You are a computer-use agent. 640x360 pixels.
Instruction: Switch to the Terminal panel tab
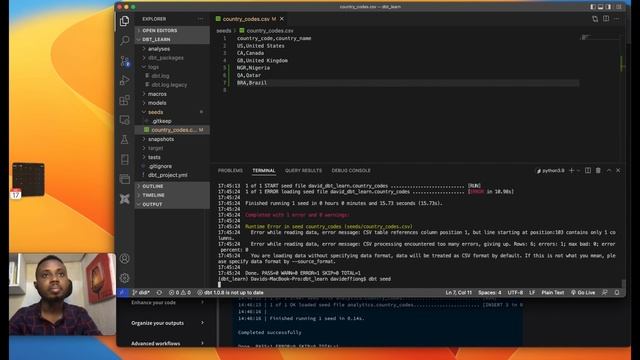(264, 171)
